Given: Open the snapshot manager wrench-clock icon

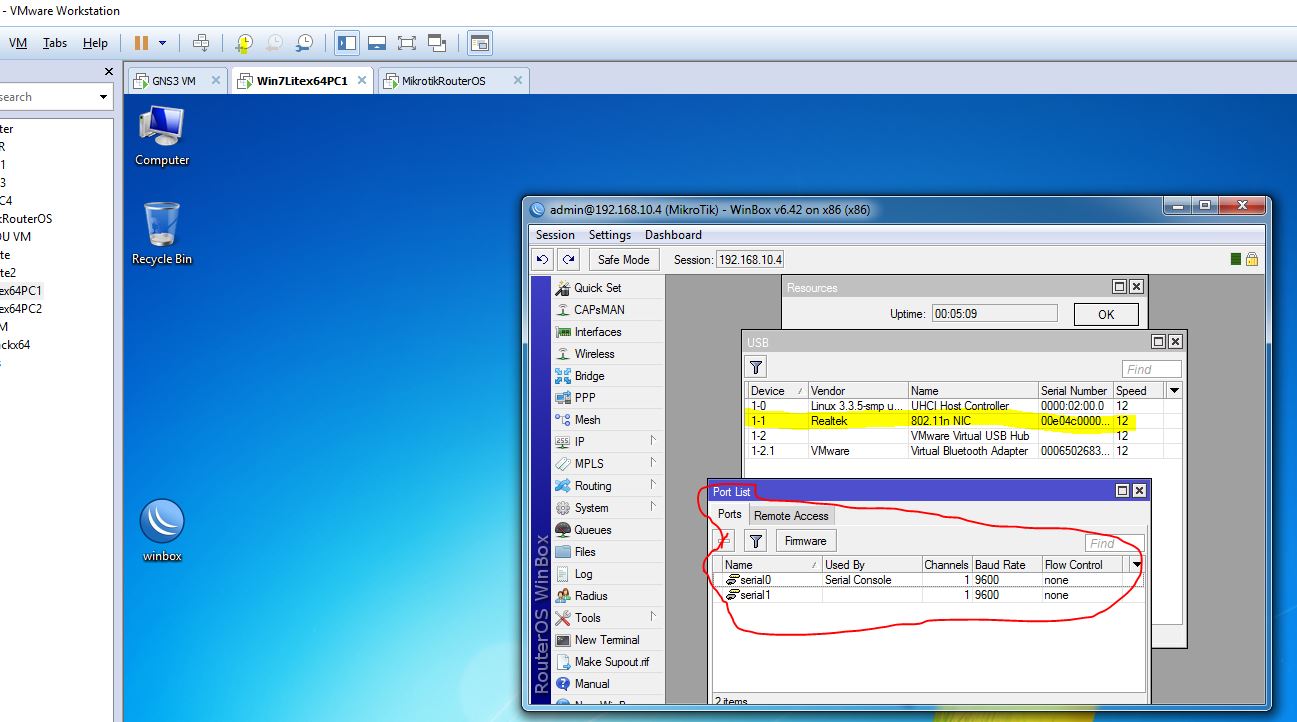Looking at the screenshot, I should click(x=304, y=43).
